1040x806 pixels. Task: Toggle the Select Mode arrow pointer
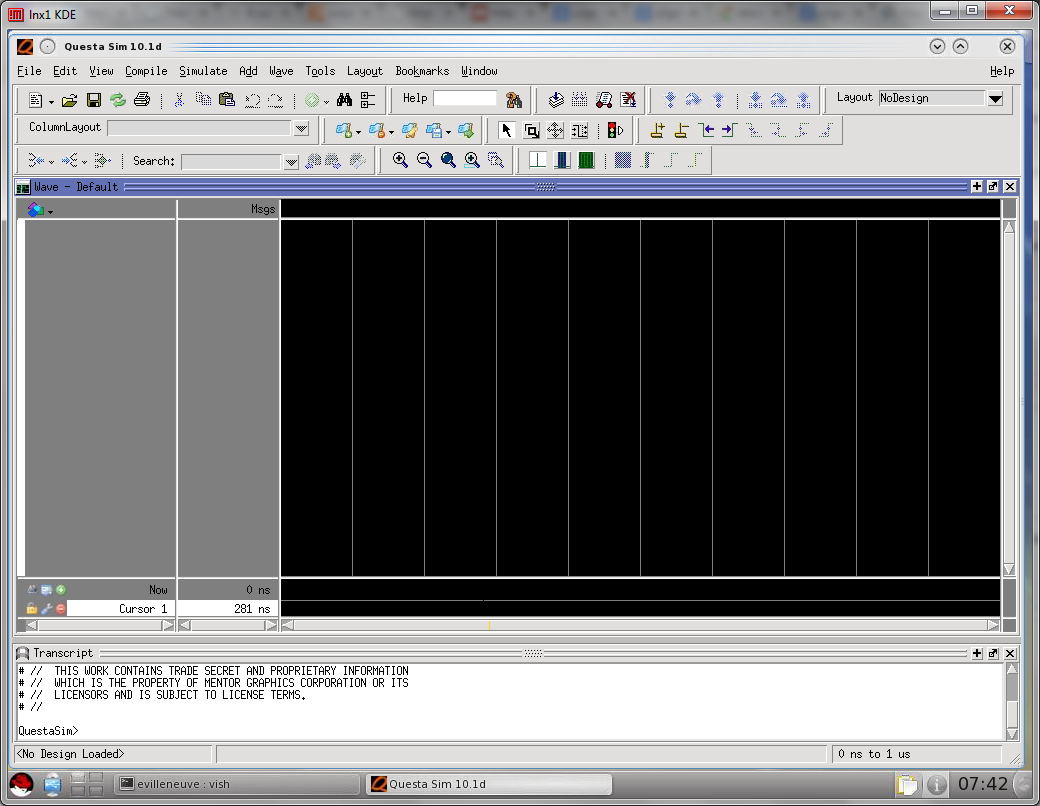point(507,131)
